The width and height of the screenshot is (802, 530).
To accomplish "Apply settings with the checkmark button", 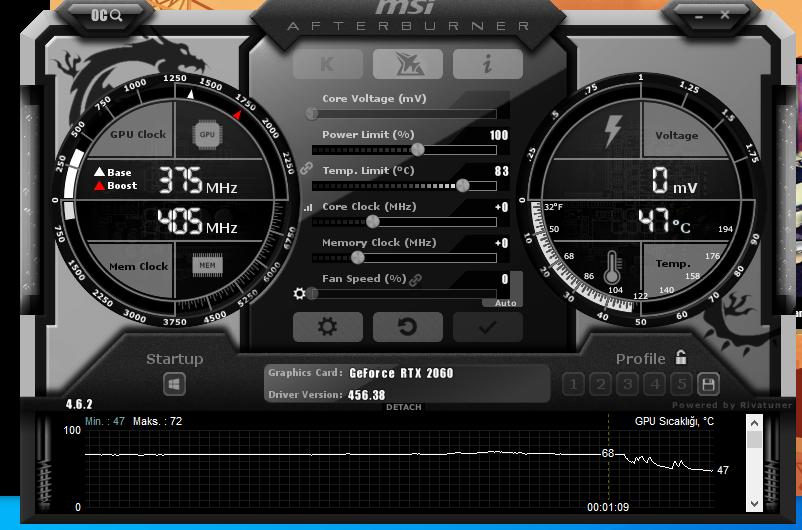I will point(487,327).
